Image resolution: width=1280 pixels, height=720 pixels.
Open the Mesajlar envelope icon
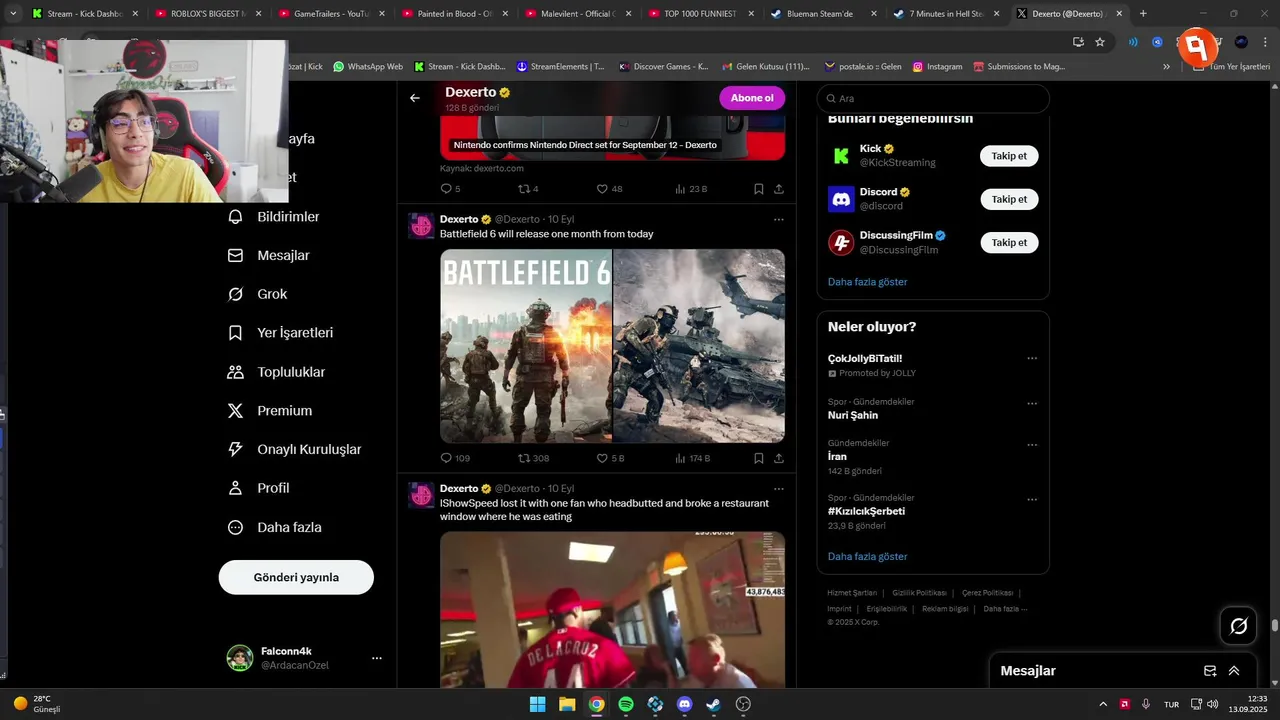click(x=236, y=256)
